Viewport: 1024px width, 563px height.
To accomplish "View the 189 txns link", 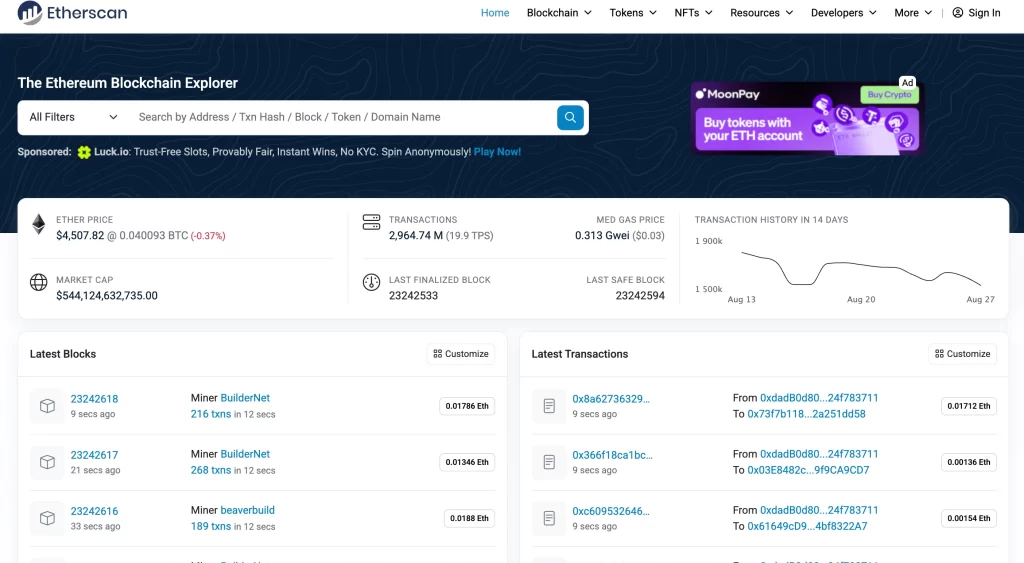I will [x=211, y=526].
